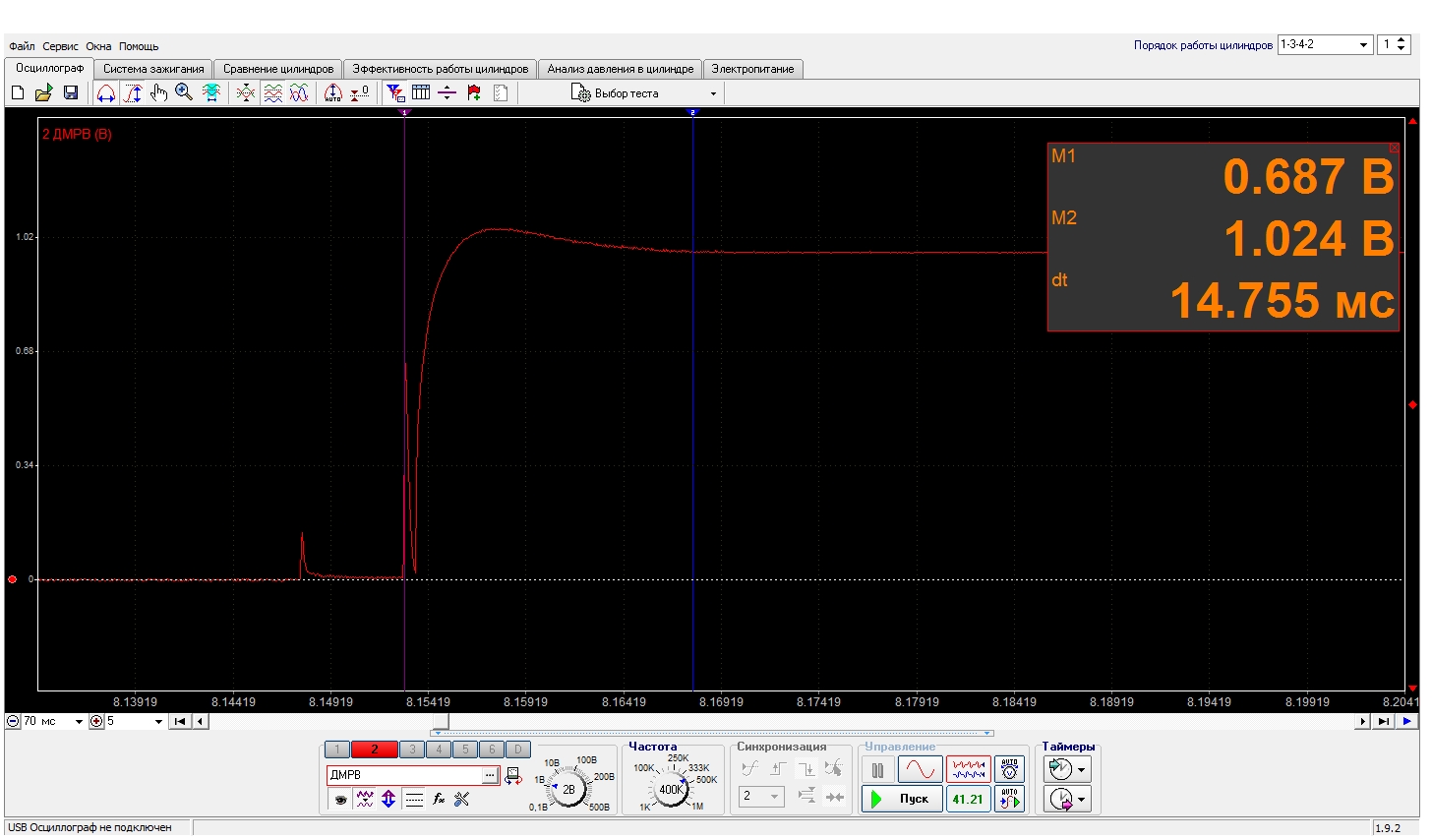Click the teal fit-to-width waveform icon
1432x840 pixels.
click(x=210, y=92)
